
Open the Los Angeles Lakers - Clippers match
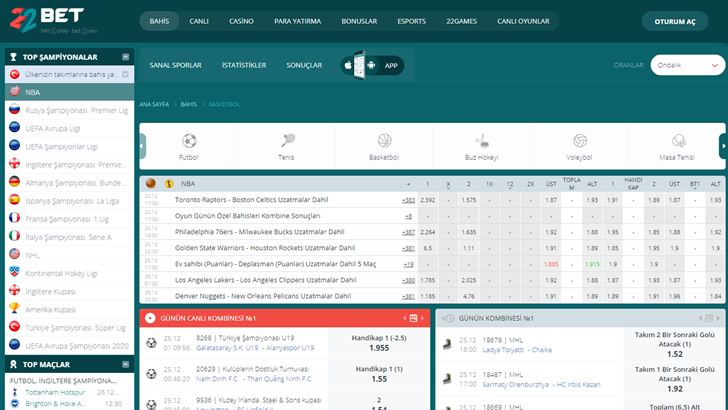click(x=266, y=280)
